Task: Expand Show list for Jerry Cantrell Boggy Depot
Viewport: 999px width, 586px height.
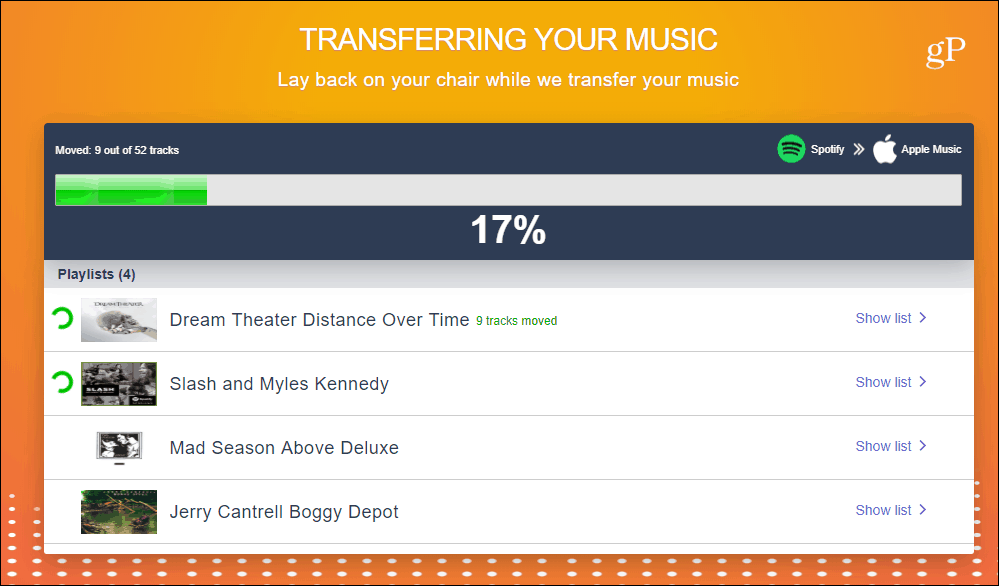Action: [891, 510]
